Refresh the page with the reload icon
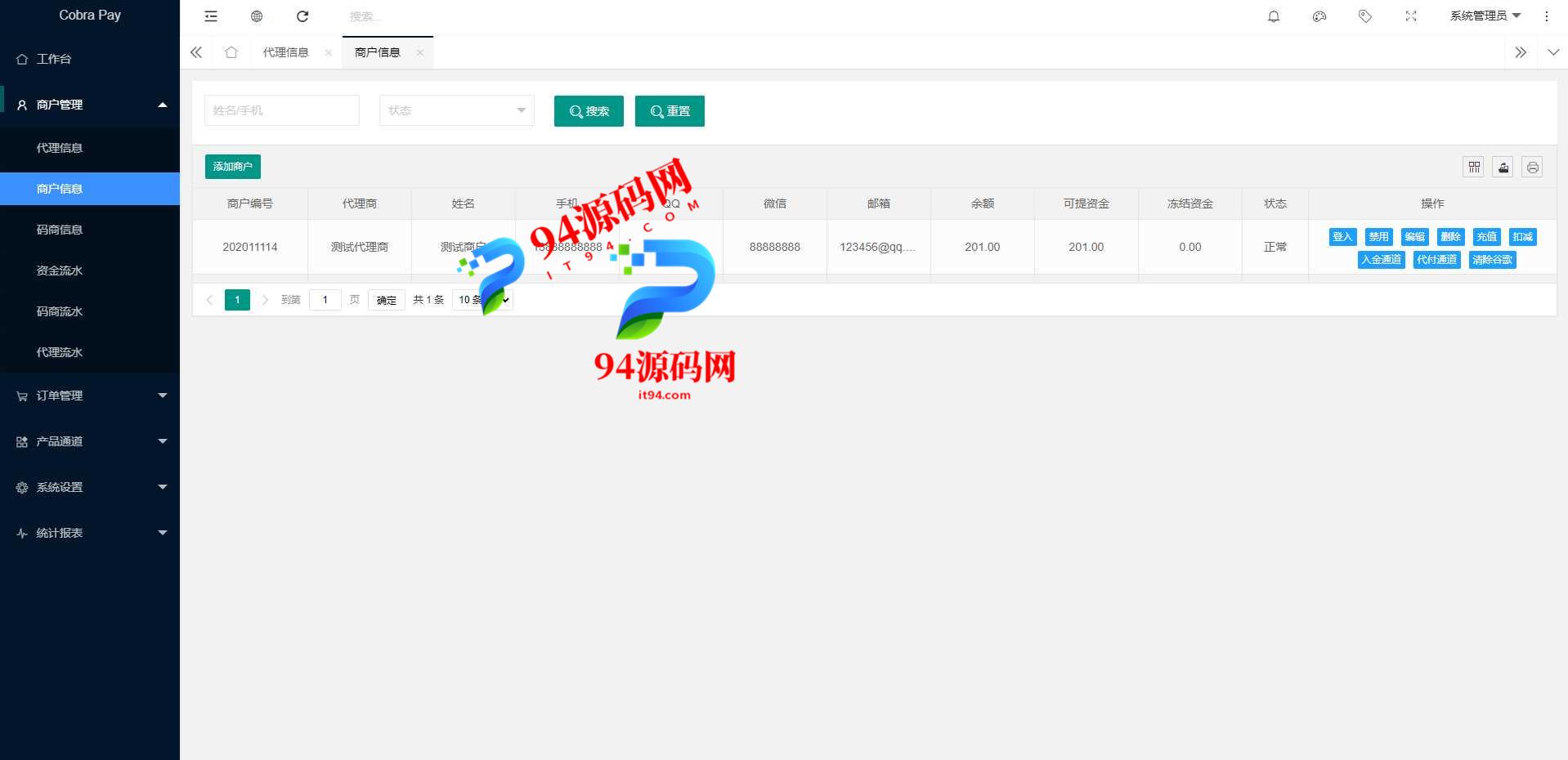The width and height of the screenshot is (1568, 760). [x=302, y=16]
